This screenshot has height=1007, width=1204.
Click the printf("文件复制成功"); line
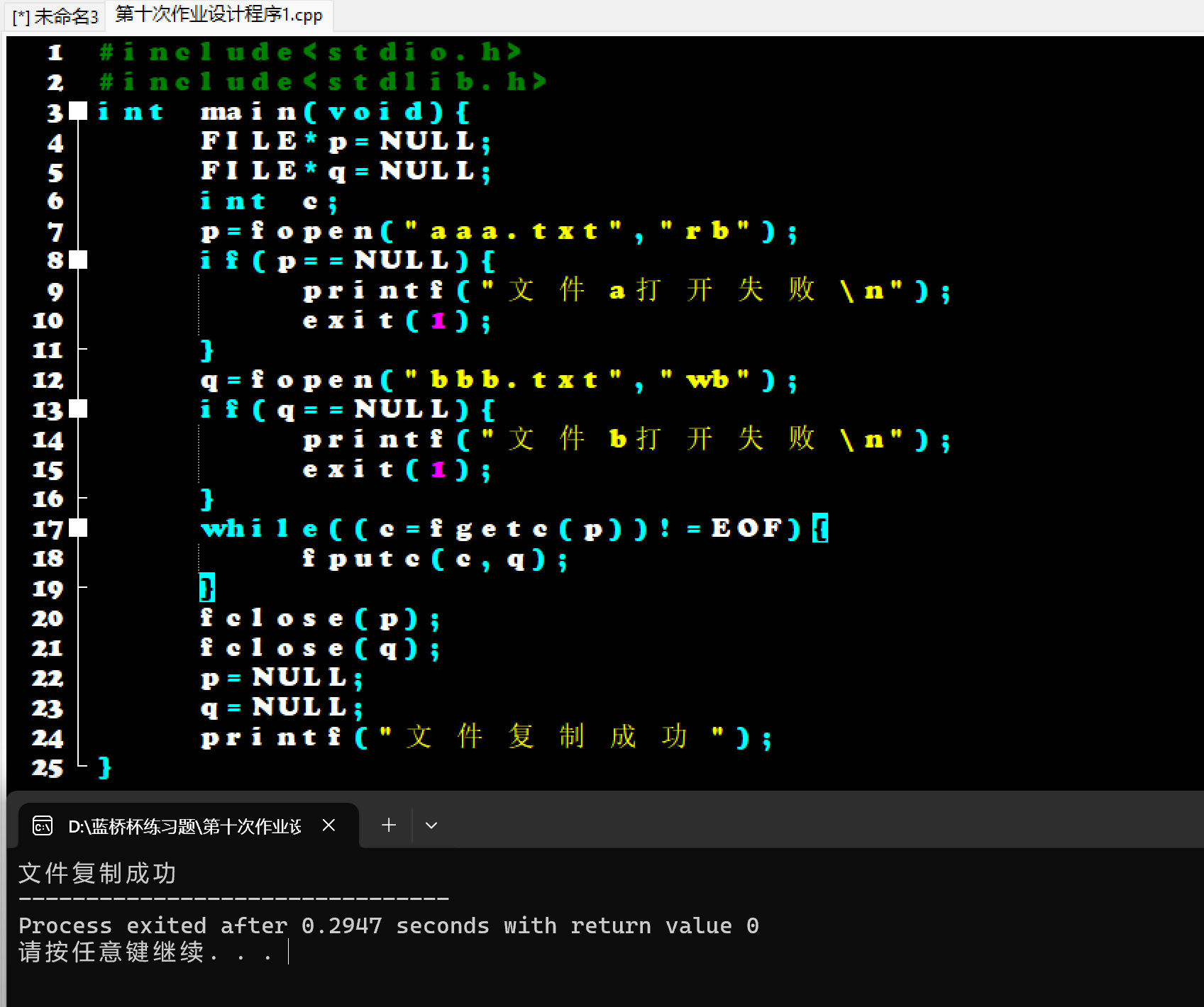click(486, 738)
